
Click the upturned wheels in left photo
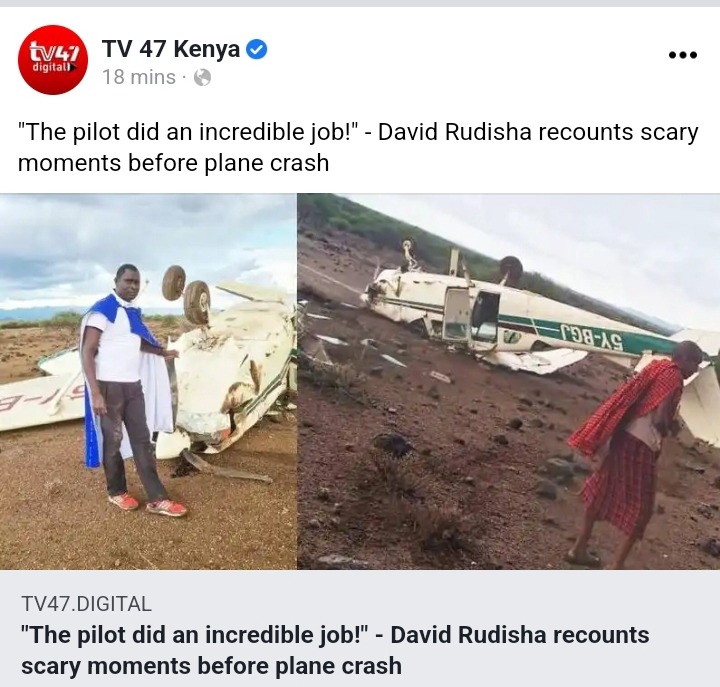[186, 294]
